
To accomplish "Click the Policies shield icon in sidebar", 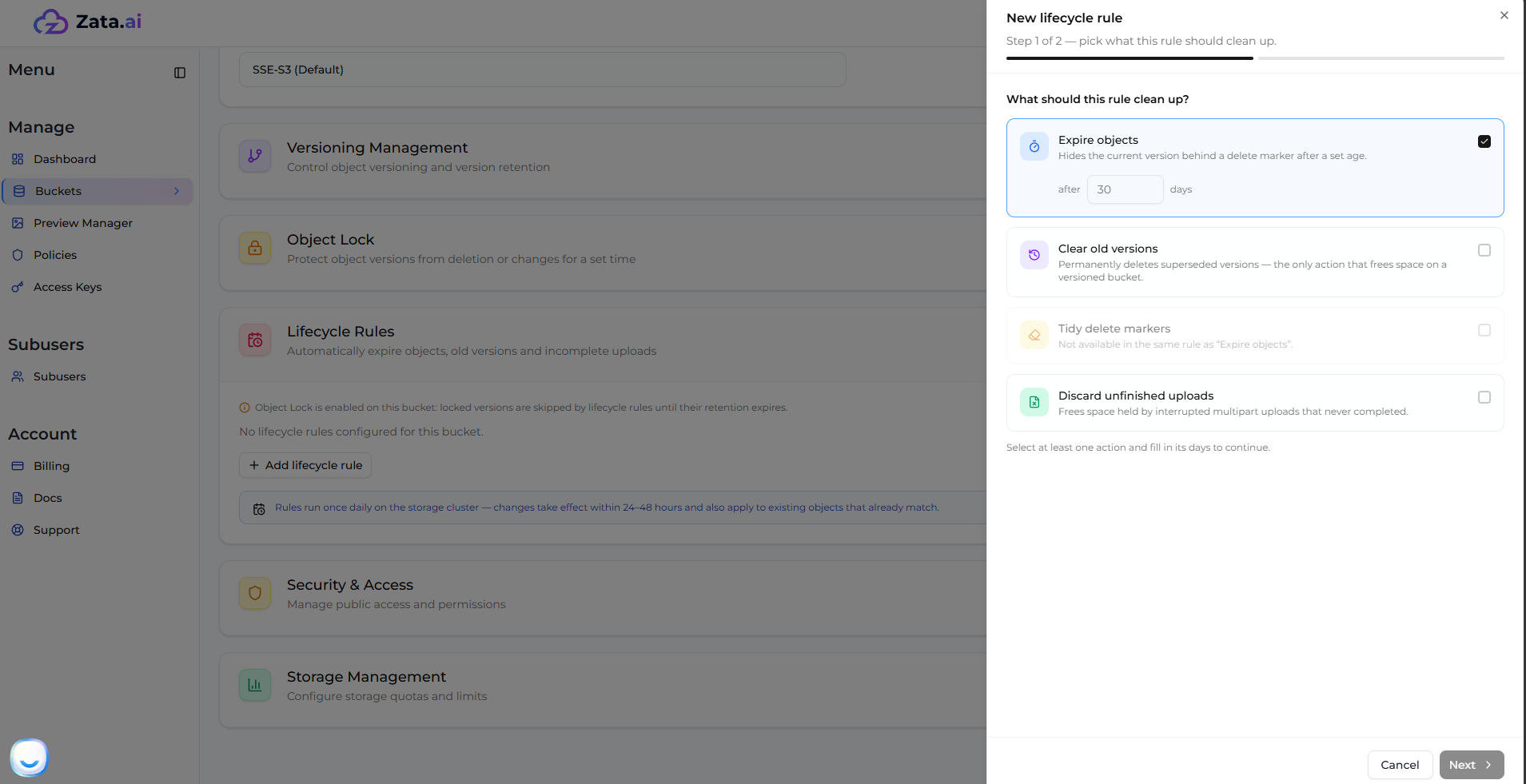I will click(18, 255).
